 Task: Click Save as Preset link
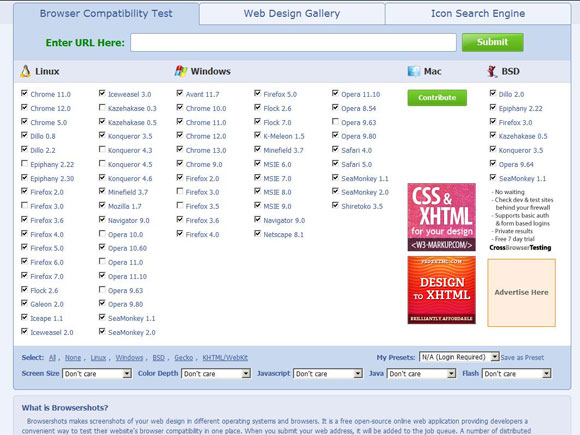pyautogui.click(x=522, y=358)
